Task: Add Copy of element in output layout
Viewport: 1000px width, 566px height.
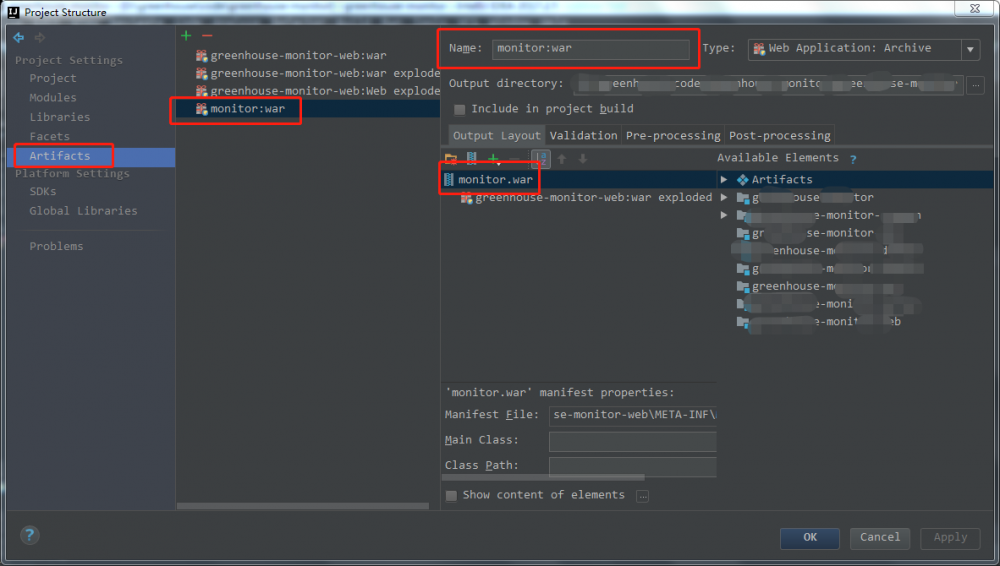Action: [x=494, y=158]
